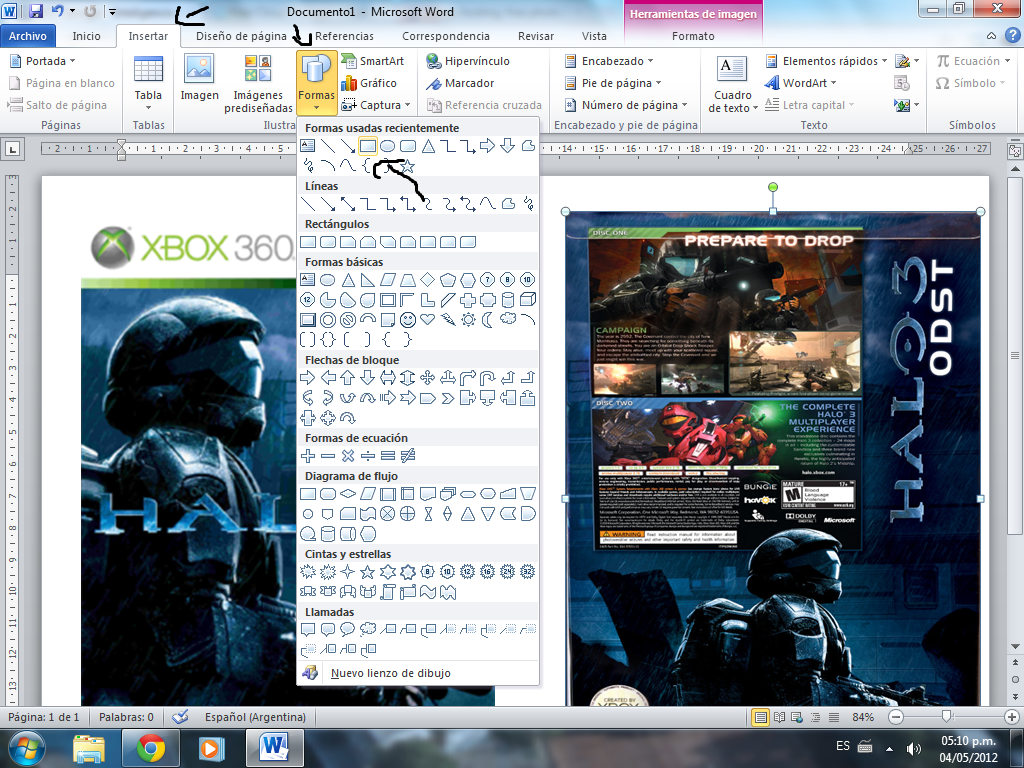Select the straight line in Líneas section
This screenshot has height=768, width=1024.
308,204
